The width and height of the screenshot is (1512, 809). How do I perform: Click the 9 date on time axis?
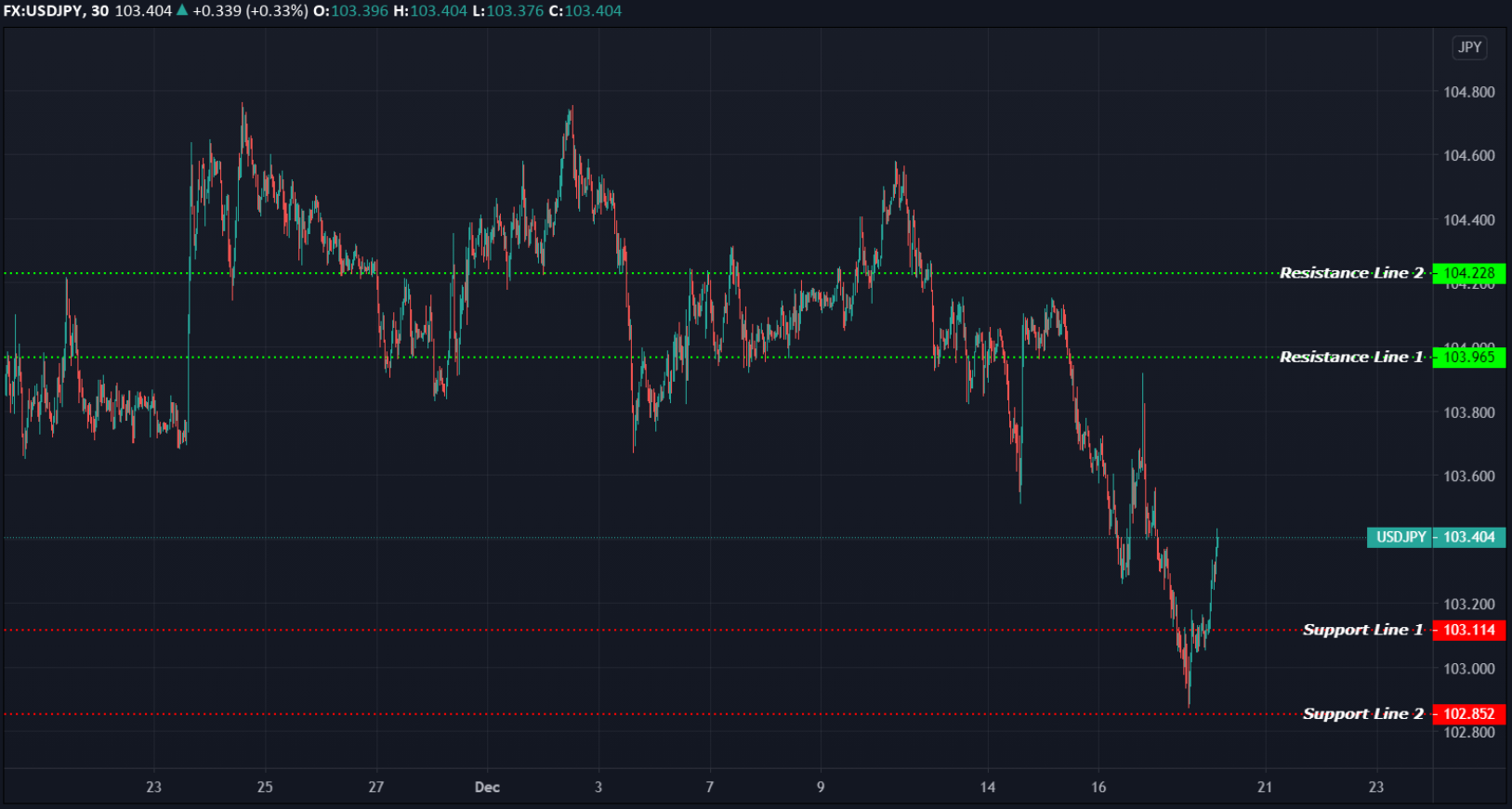click(821, 788)
